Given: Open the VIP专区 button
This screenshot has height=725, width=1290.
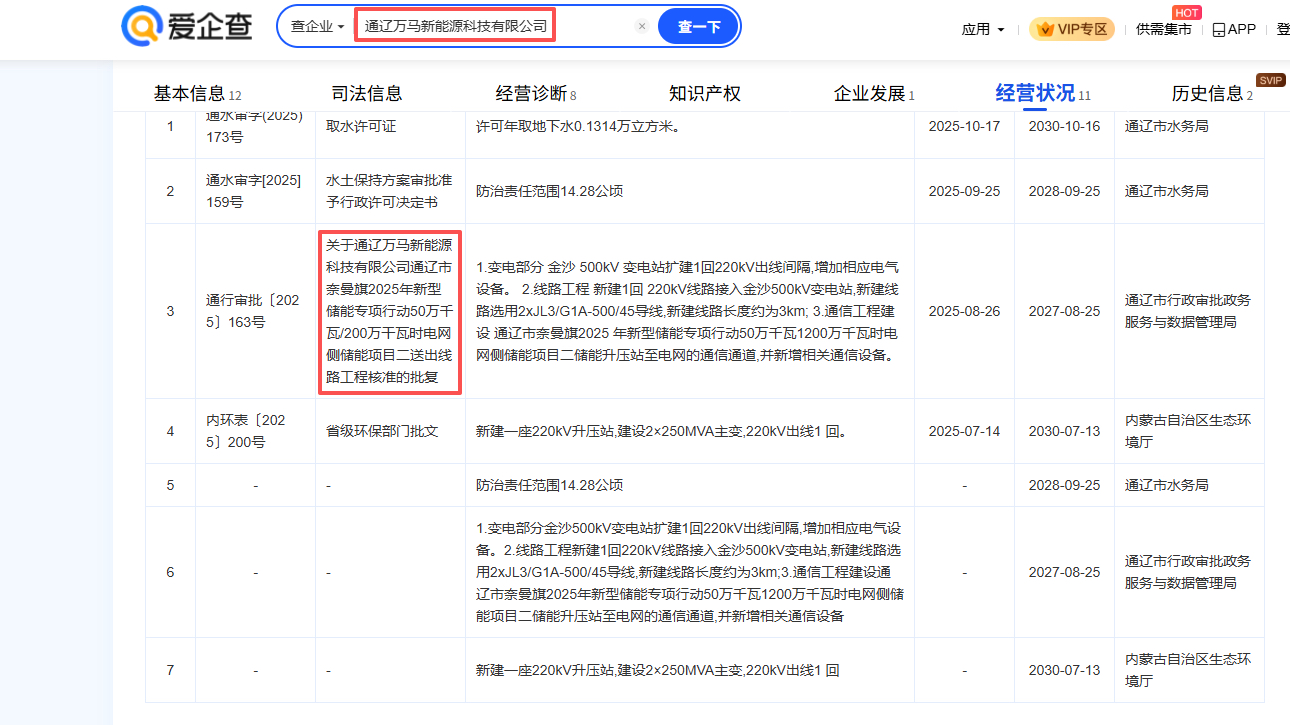Looking at the screenshot, I should [x=1072, y=29].
